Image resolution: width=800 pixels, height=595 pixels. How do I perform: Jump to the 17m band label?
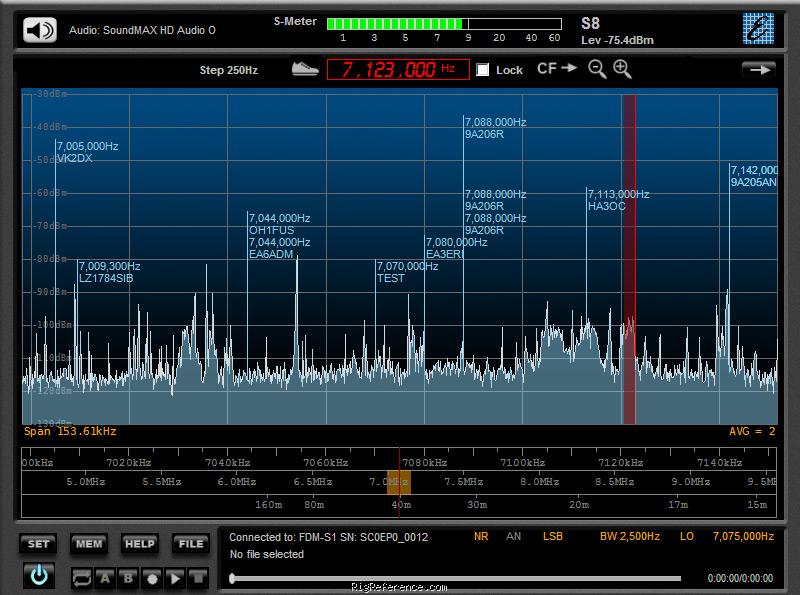(678, 505)
